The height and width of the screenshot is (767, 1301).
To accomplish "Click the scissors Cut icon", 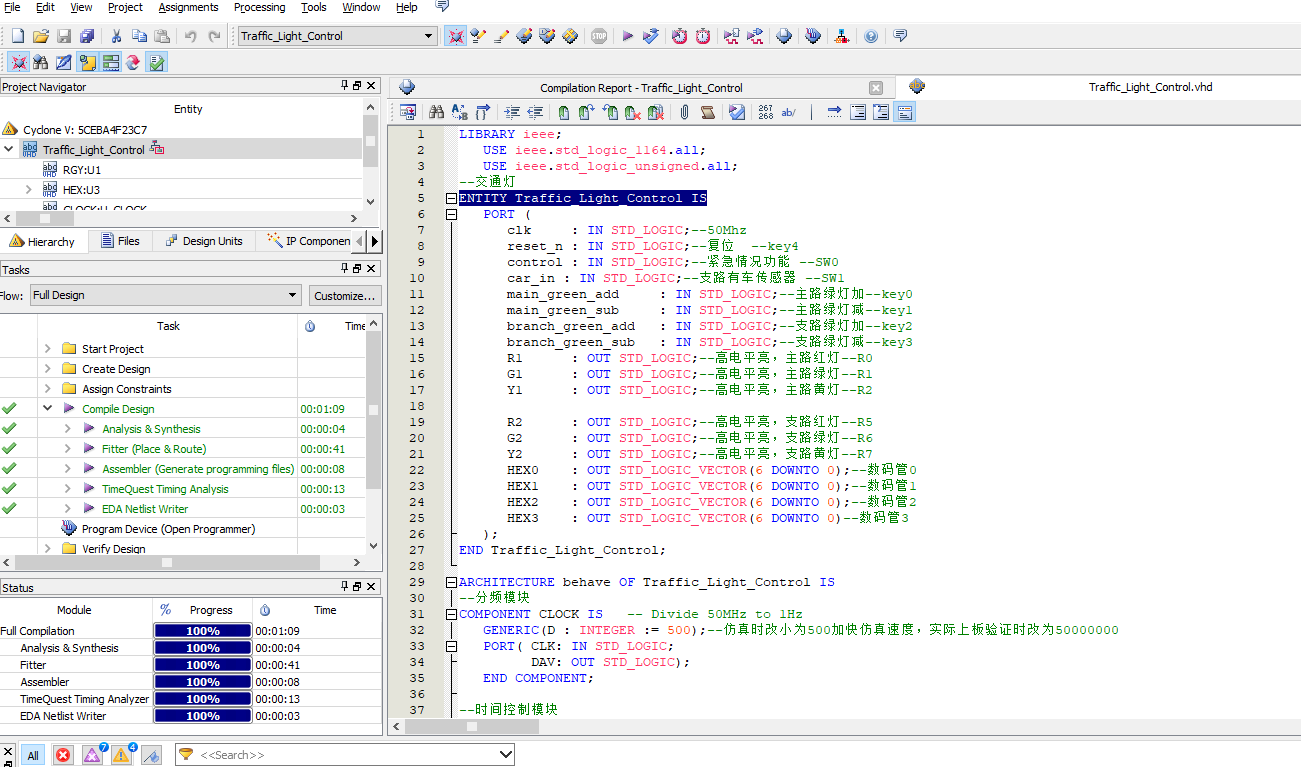I will [116, 36].
